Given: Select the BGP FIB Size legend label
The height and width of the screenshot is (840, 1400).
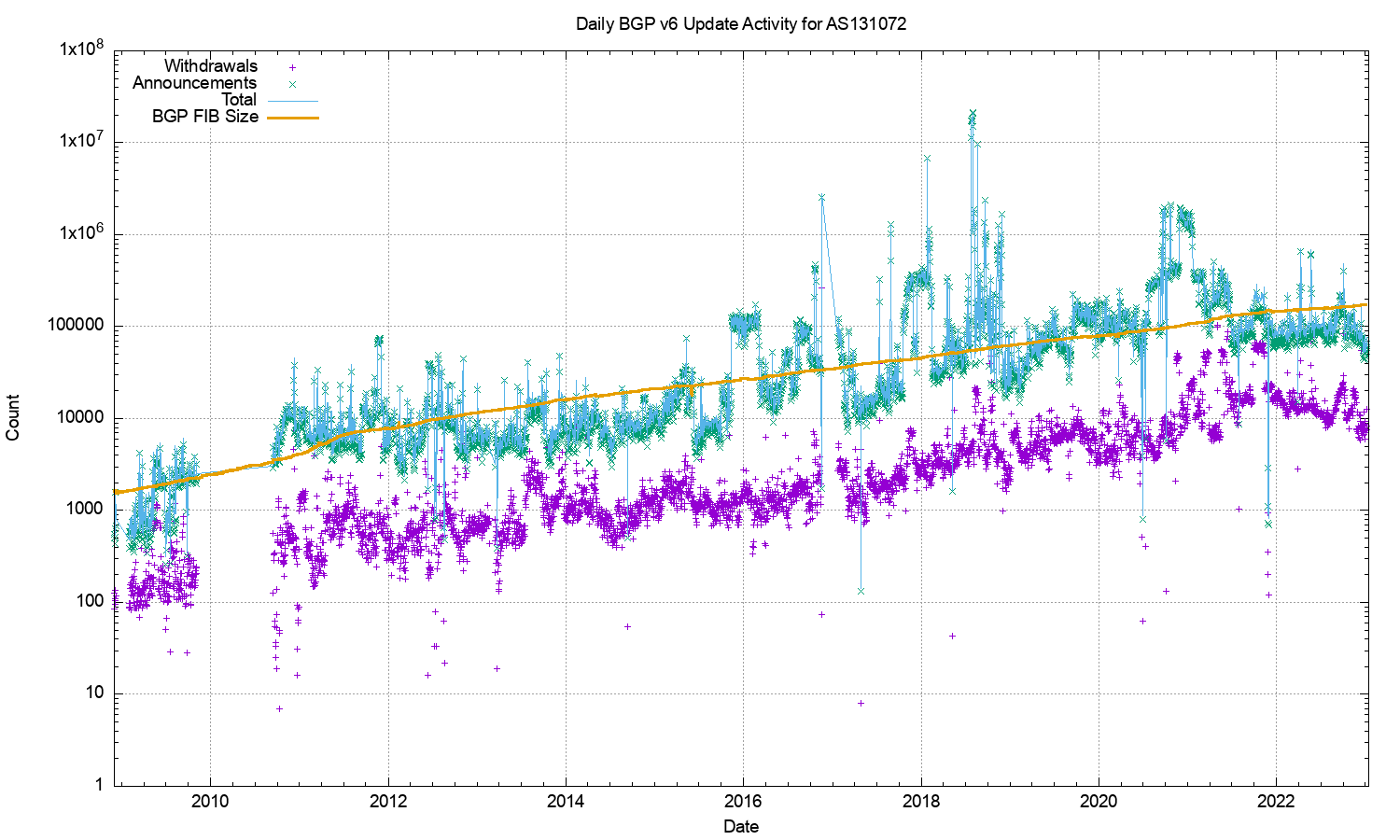Looking at the screenshot, I should click(204, 117).
